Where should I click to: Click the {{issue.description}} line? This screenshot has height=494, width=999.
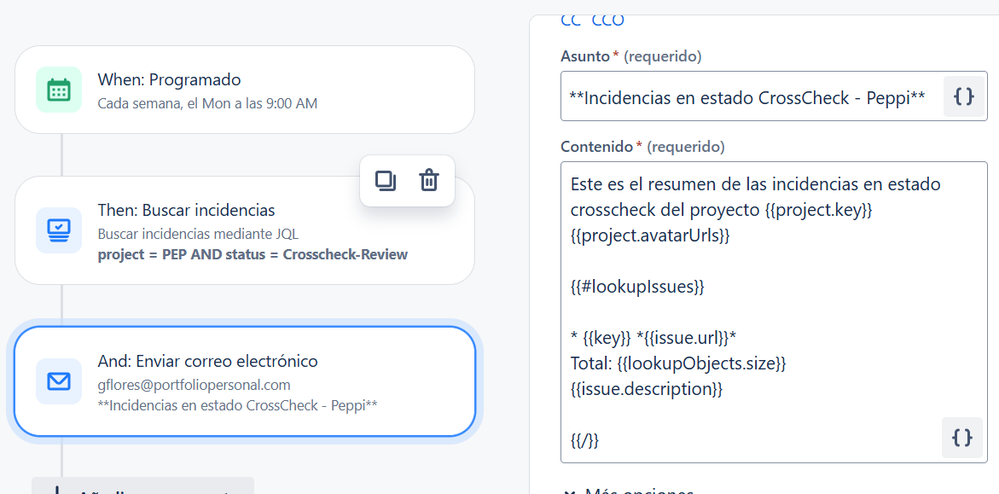pos(647,389)
